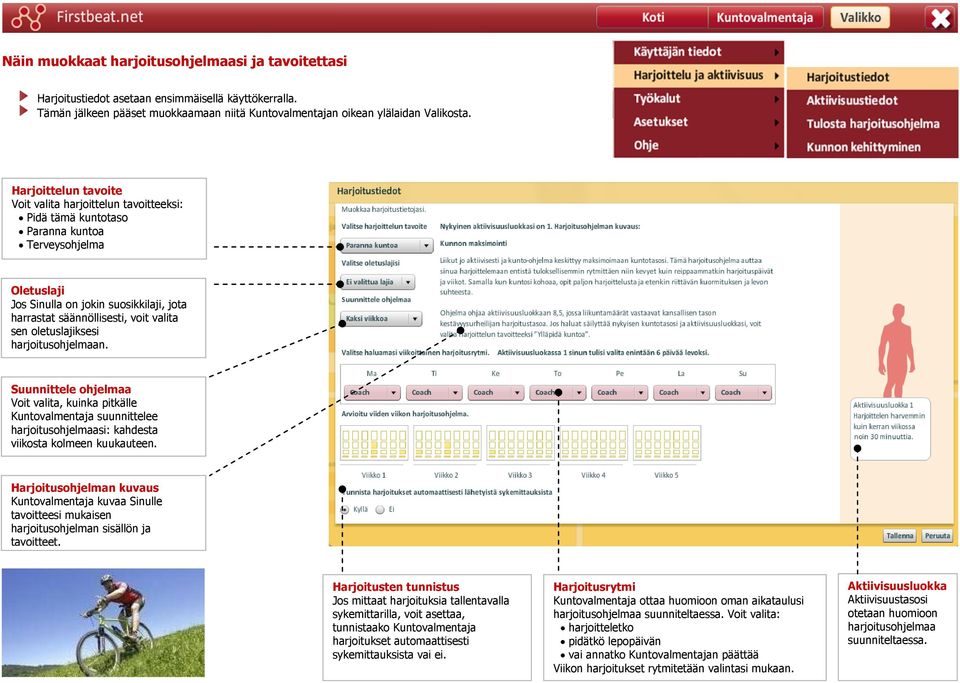
Task: Select Ohje menu item
Action: (x=699, y=145)
